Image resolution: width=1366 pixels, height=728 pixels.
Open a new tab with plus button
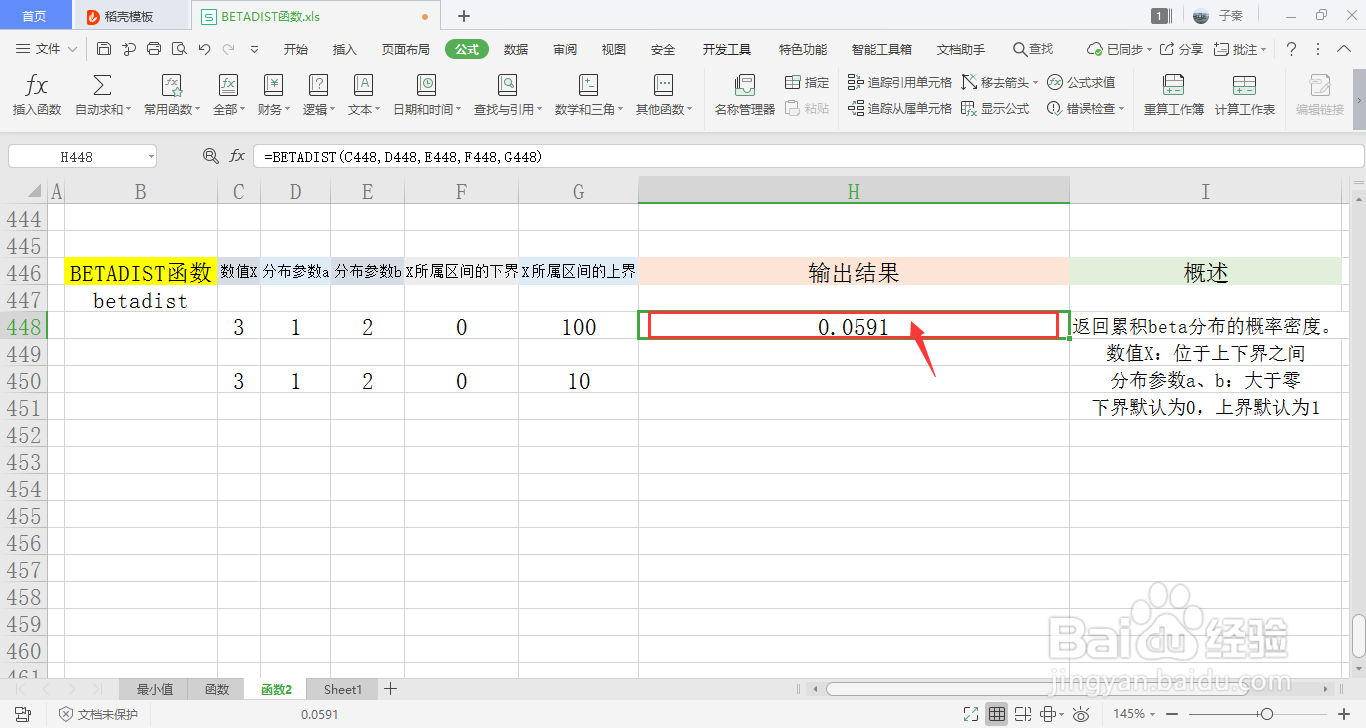tap(464, 16)
